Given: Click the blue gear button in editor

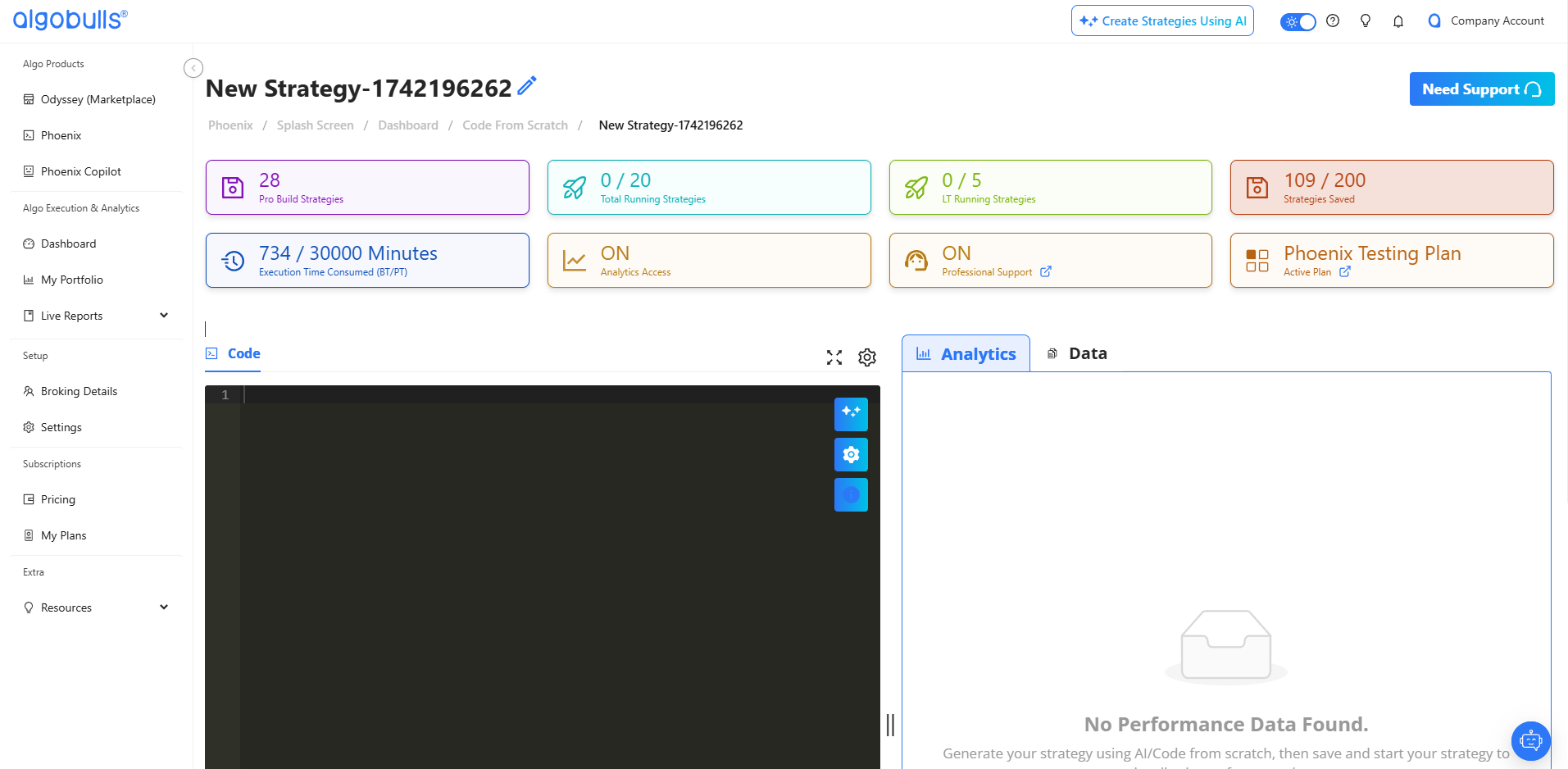Looking at the screenshot, I should pos(851,454).
